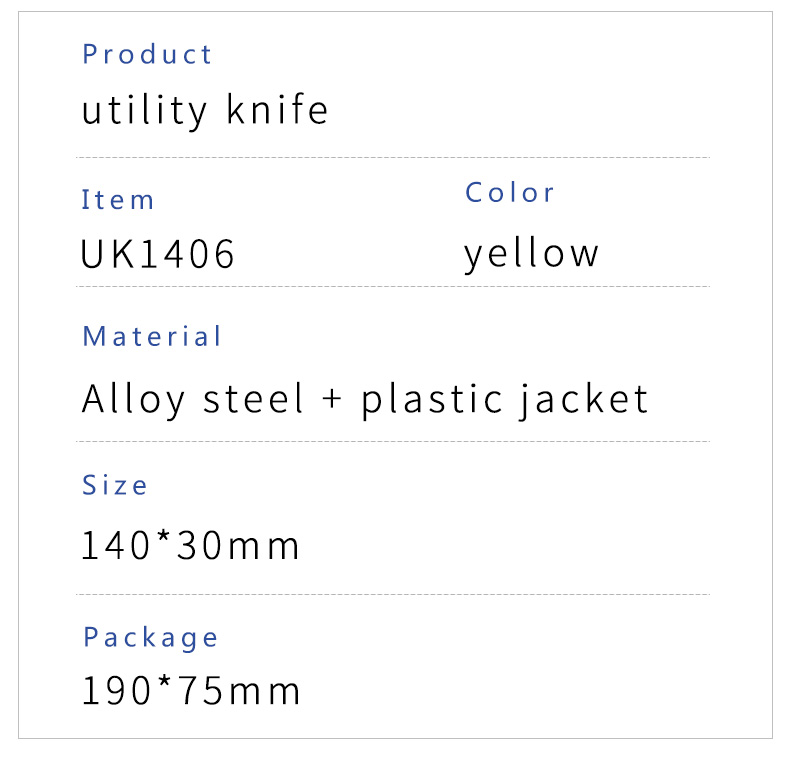Click the dashed divider below "utility knife"
This screenshot has height=766, width=790.
(393, 158)
